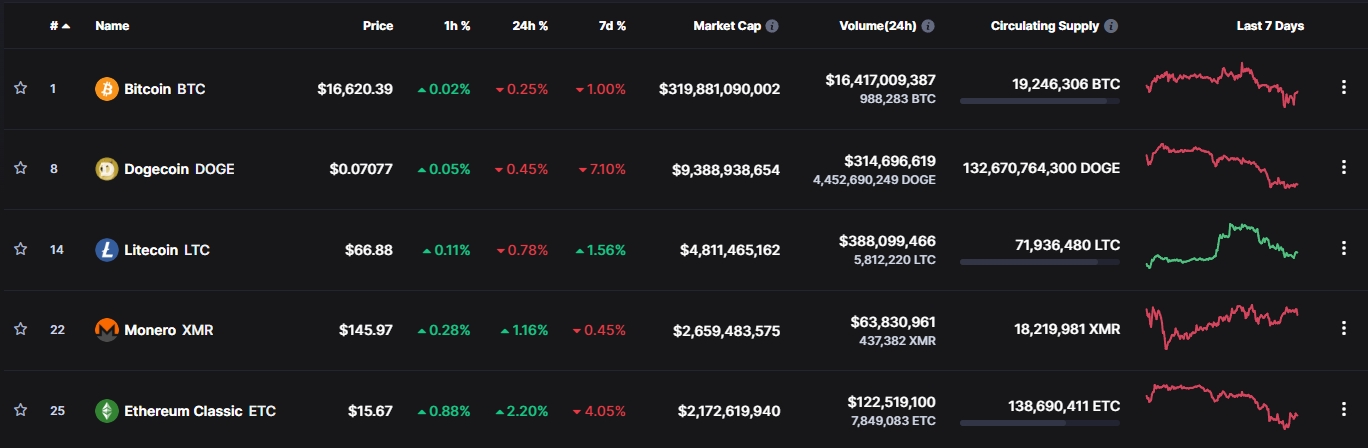
Task: Open Litecoin row more-options menu
Action: pyautogui.click(x=1344, y=249)
